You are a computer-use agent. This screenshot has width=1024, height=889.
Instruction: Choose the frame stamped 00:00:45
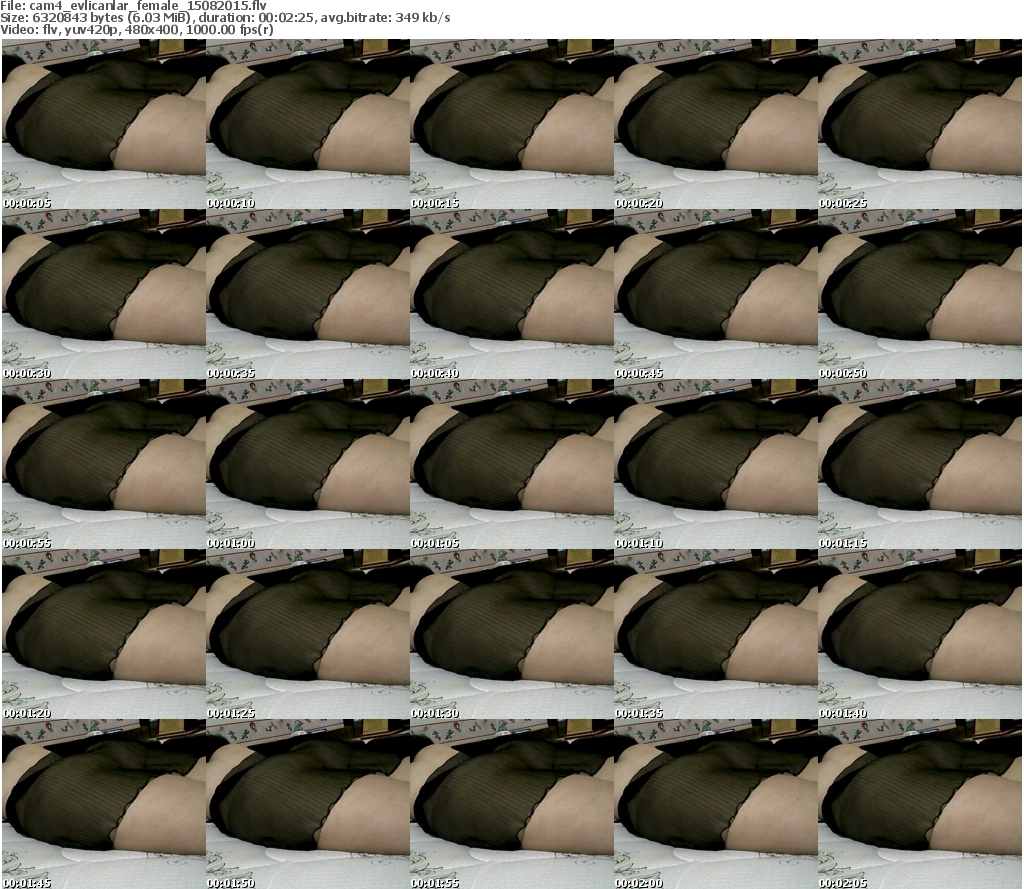(716, 294)
